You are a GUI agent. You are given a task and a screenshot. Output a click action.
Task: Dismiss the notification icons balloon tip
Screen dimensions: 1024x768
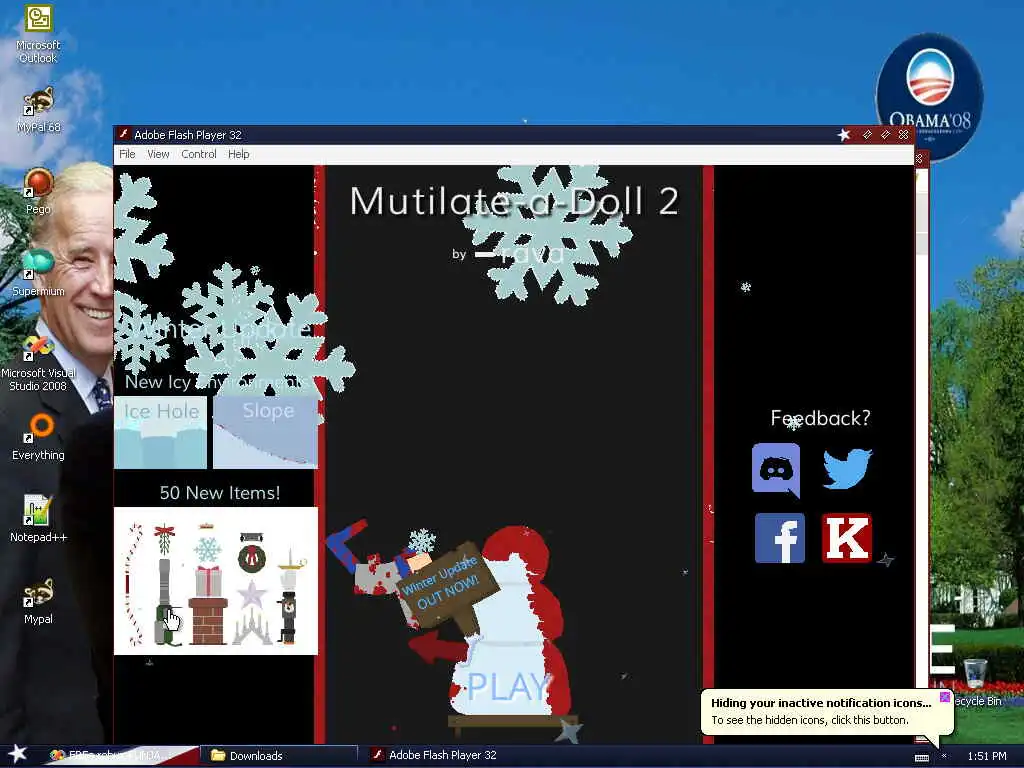(x=944, y=697)
